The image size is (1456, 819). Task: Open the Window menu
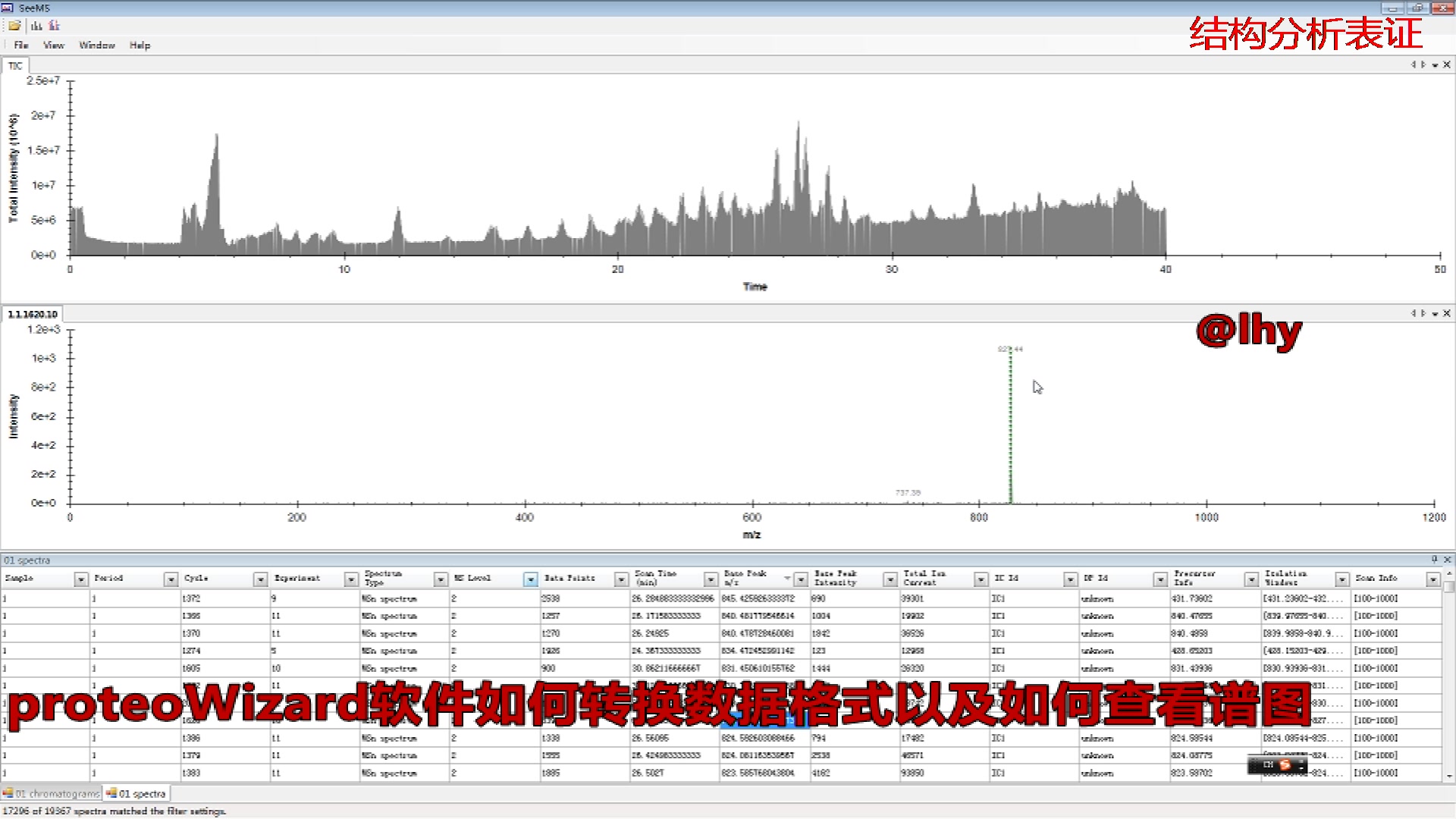pyautogui.click(x=97, y=45)
